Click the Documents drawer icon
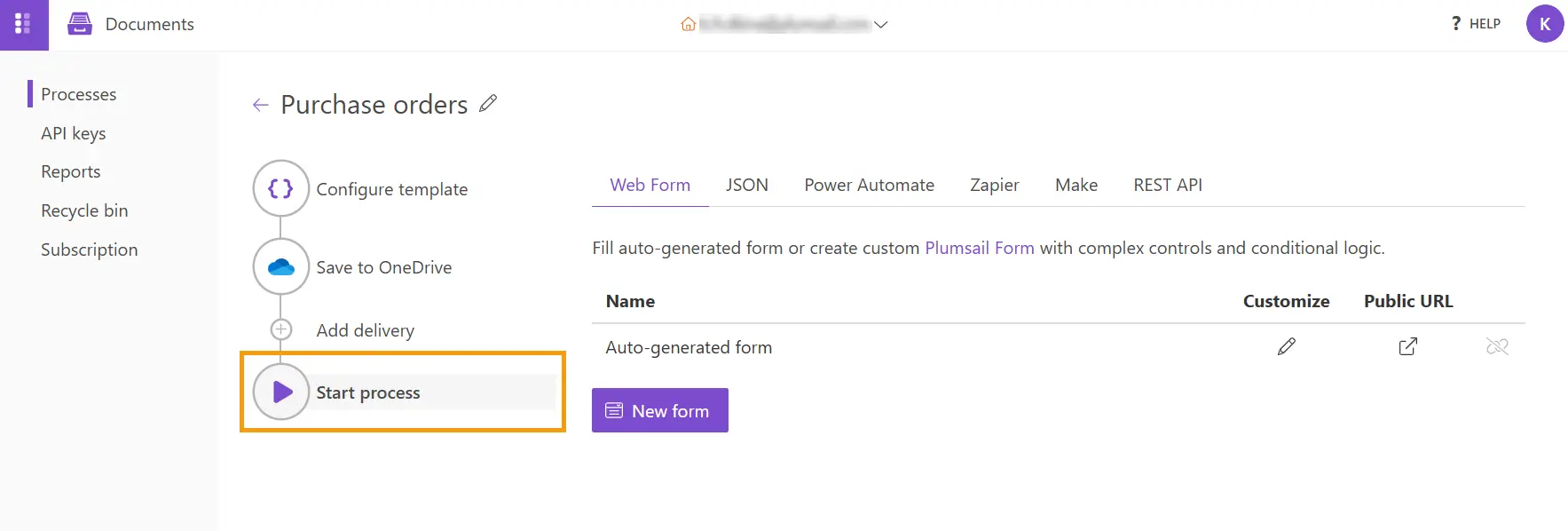The image size is (1568, 531). pyautogui.click(x=80, y=24)
